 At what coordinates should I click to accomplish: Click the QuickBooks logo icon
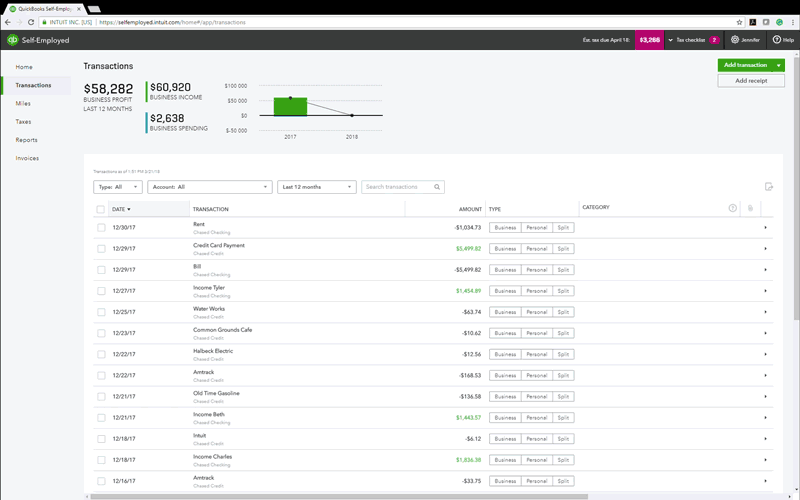[x=12, y=40]
